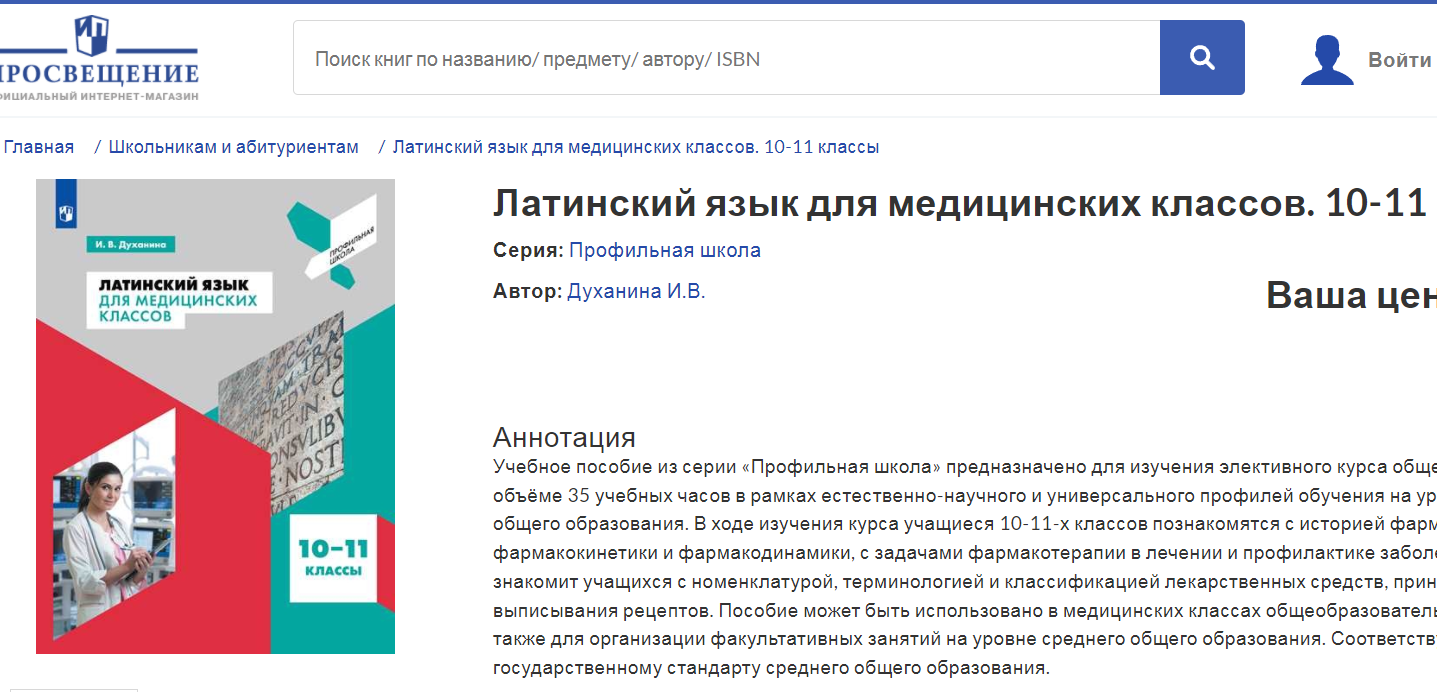1437x692 pixels.
Task: Click the И. В. Духанина label on the cover
Action: click(130, 244)
